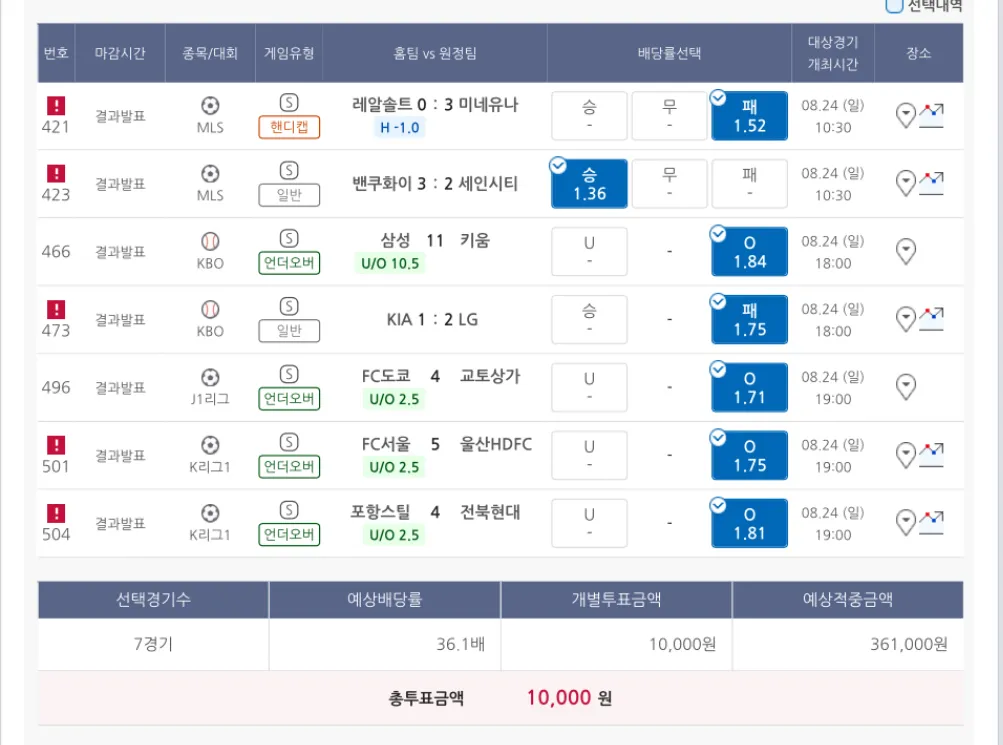Click the location pin for match 496
The width and height of the screenshot is (1003, 745).
tap(906, 387)
